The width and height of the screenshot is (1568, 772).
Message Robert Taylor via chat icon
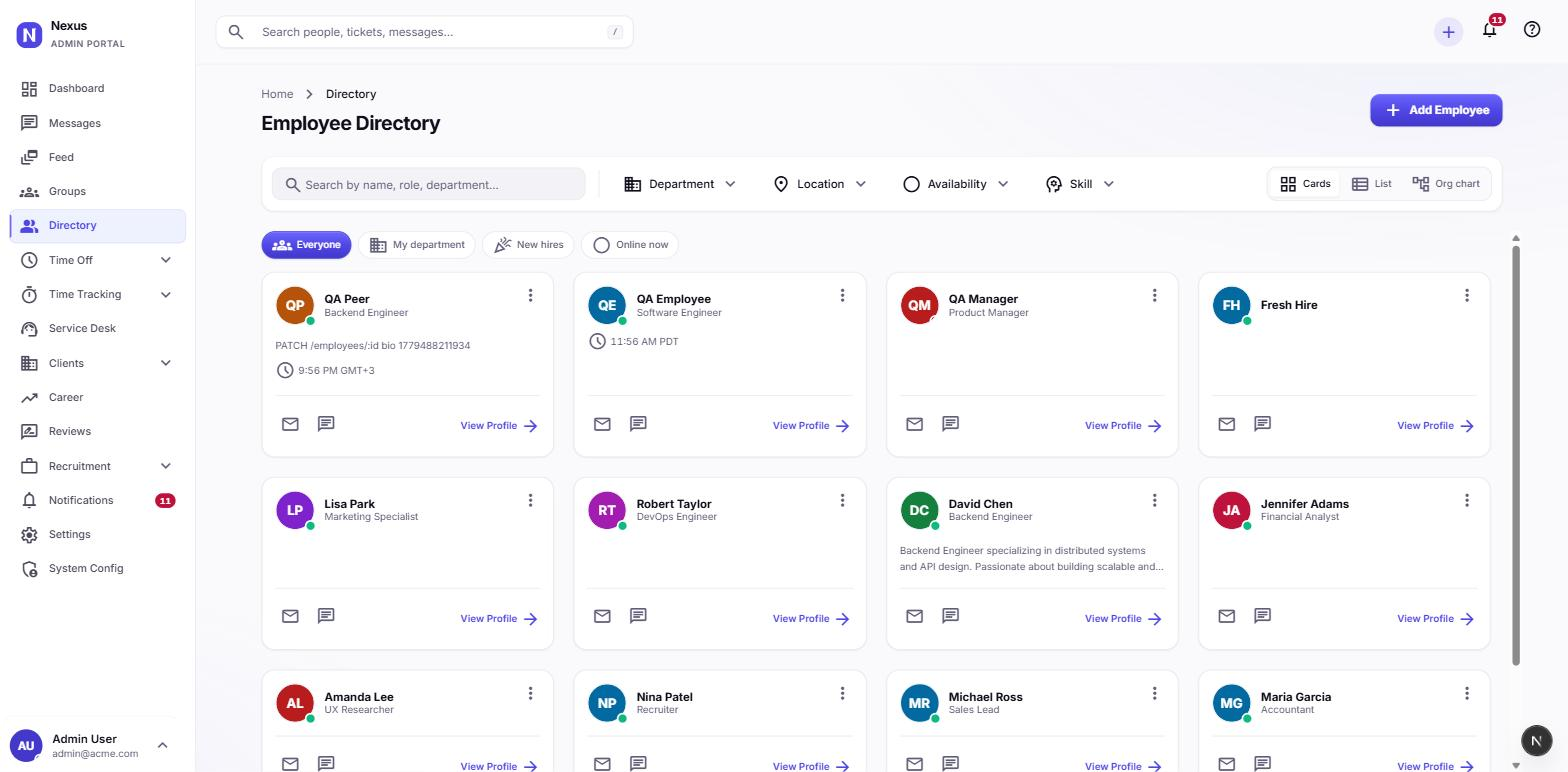coord(638,616)
